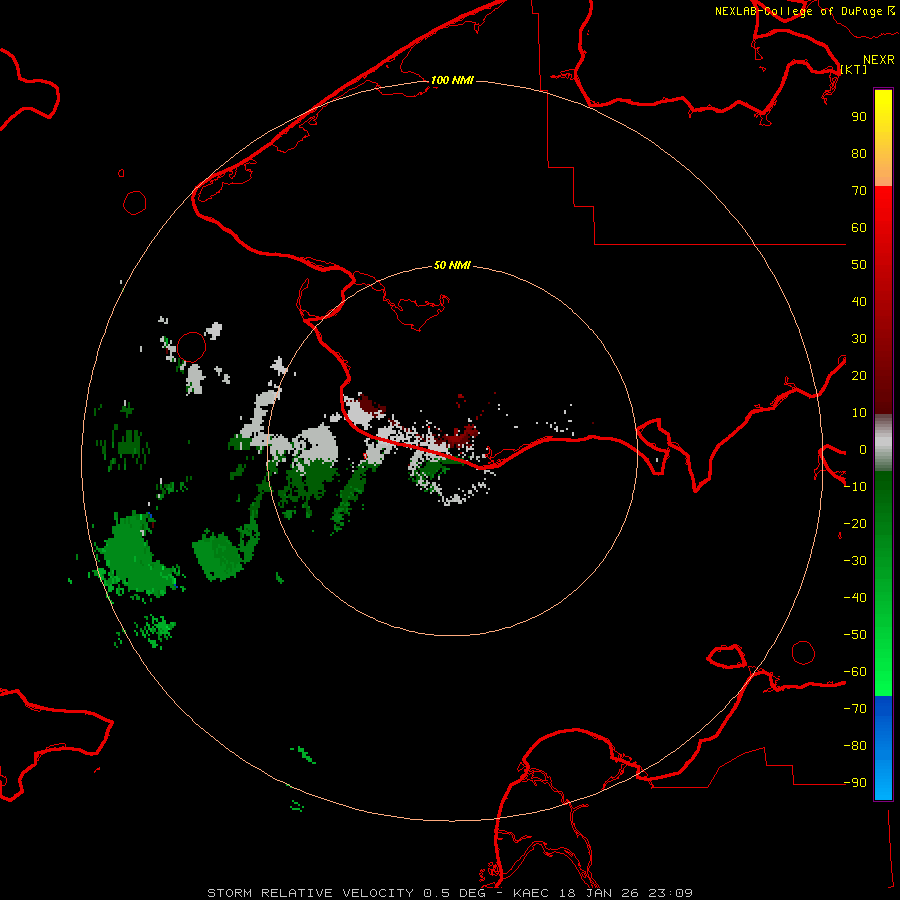900x900 pixels.
Task: Click the NEXR label above the color bar
Action: 879,60
